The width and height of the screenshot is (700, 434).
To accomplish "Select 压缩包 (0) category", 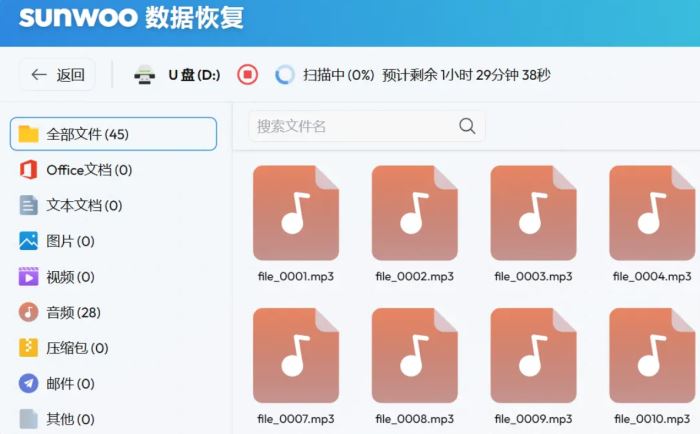I will [x=113, y=348].
